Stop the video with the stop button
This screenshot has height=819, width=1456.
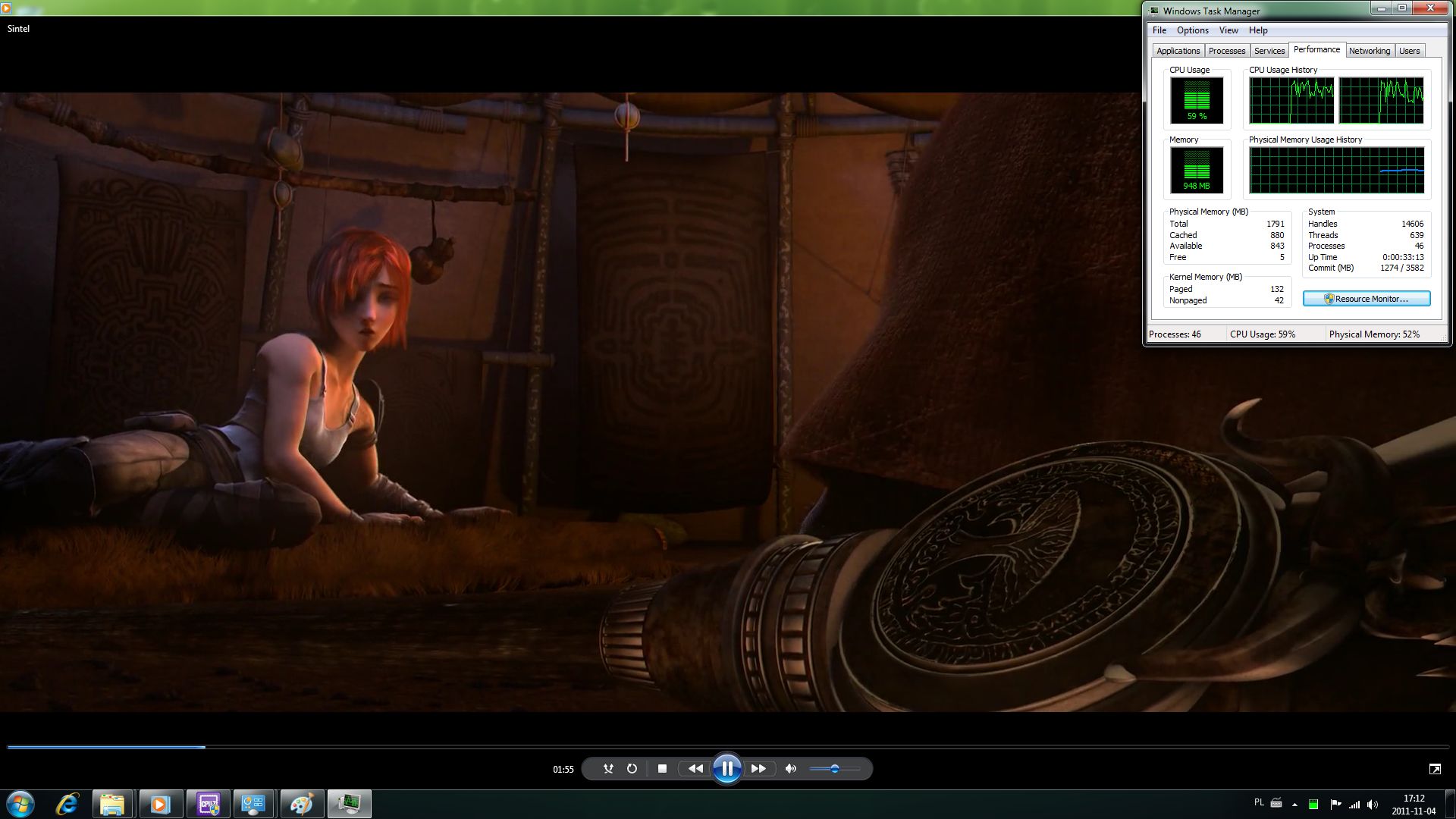(662, 769)
